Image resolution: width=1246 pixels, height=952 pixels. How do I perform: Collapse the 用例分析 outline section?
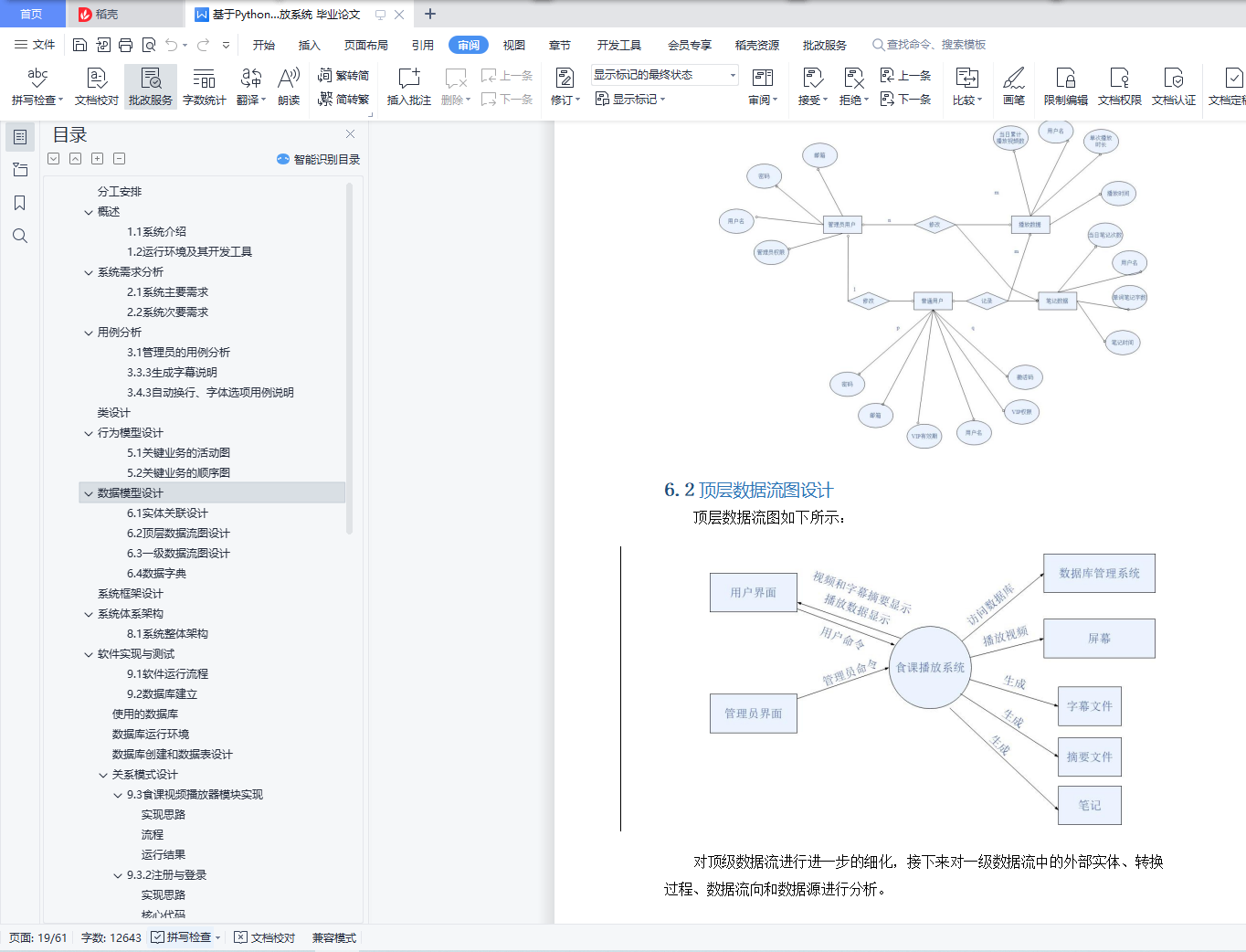pos(89,333)
